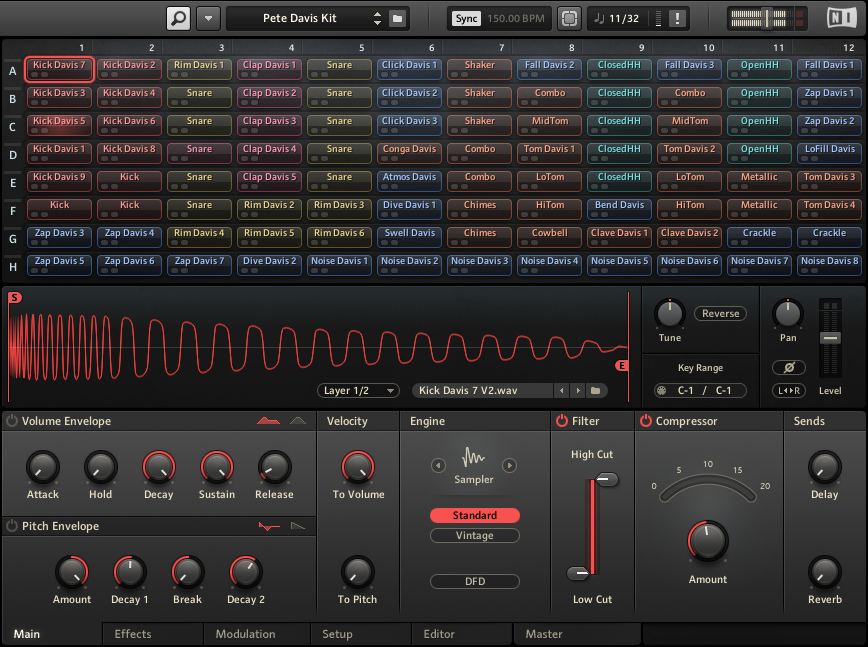Select the Kick Davis 7 pad
The width and height of the screenshot is (868, 647).
[x=59, y=69]
